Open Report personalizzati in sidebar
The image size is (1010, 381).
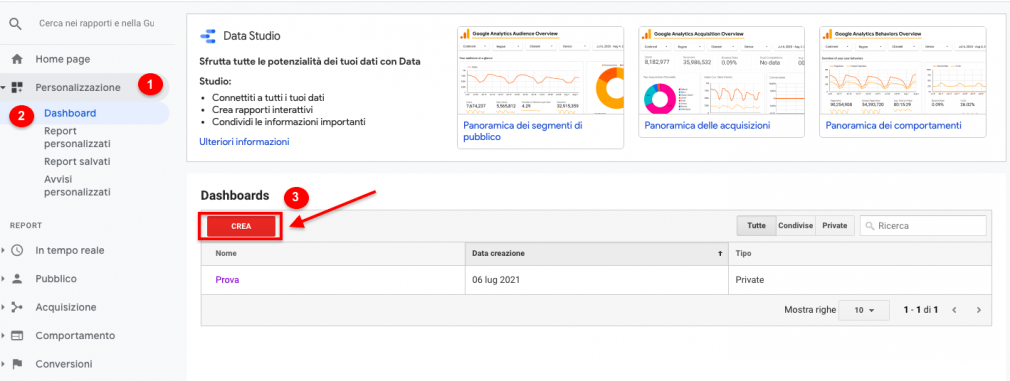click(77, 137)
